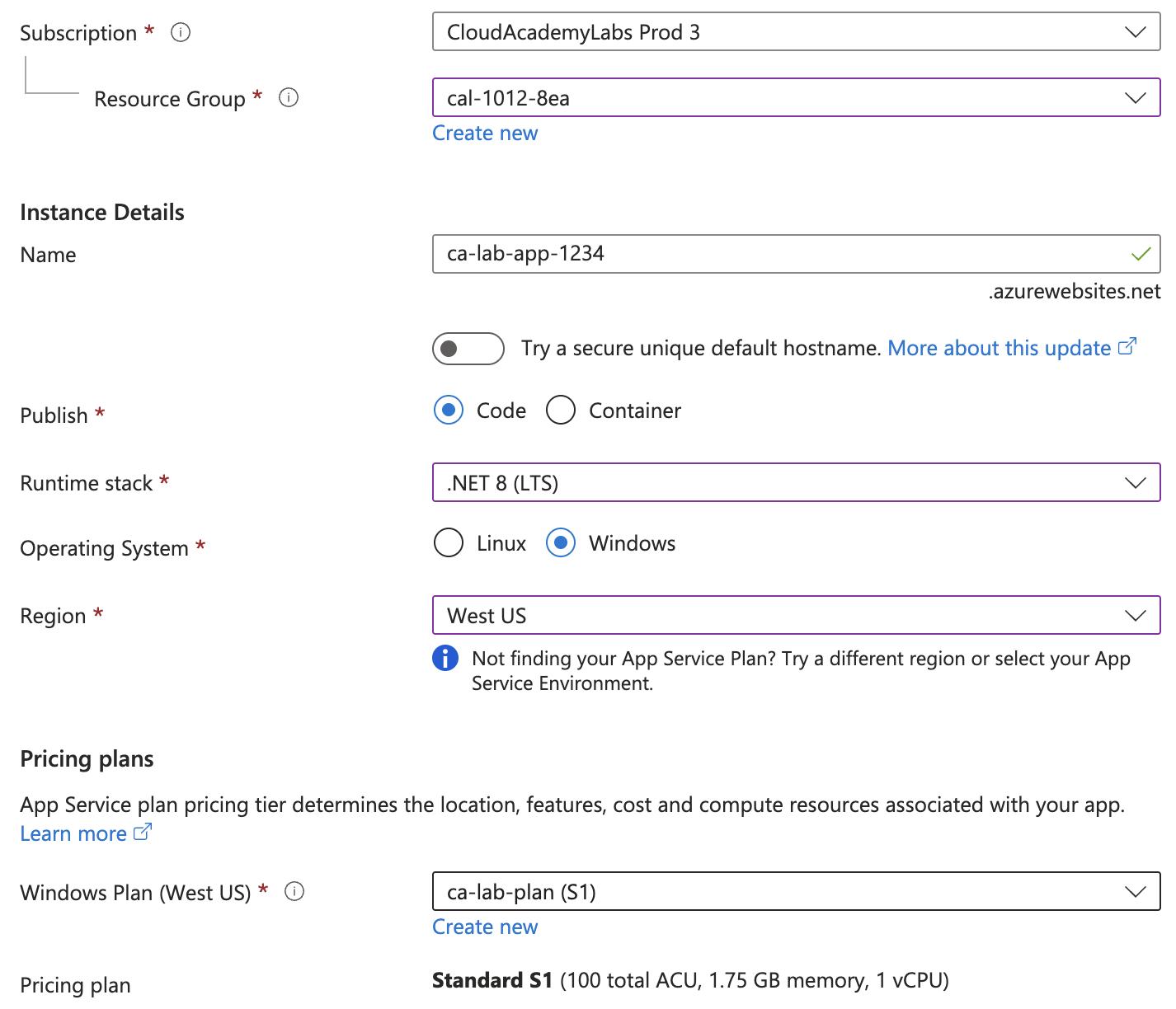
Task: Click into the Name input field
Action: point(775,254)
